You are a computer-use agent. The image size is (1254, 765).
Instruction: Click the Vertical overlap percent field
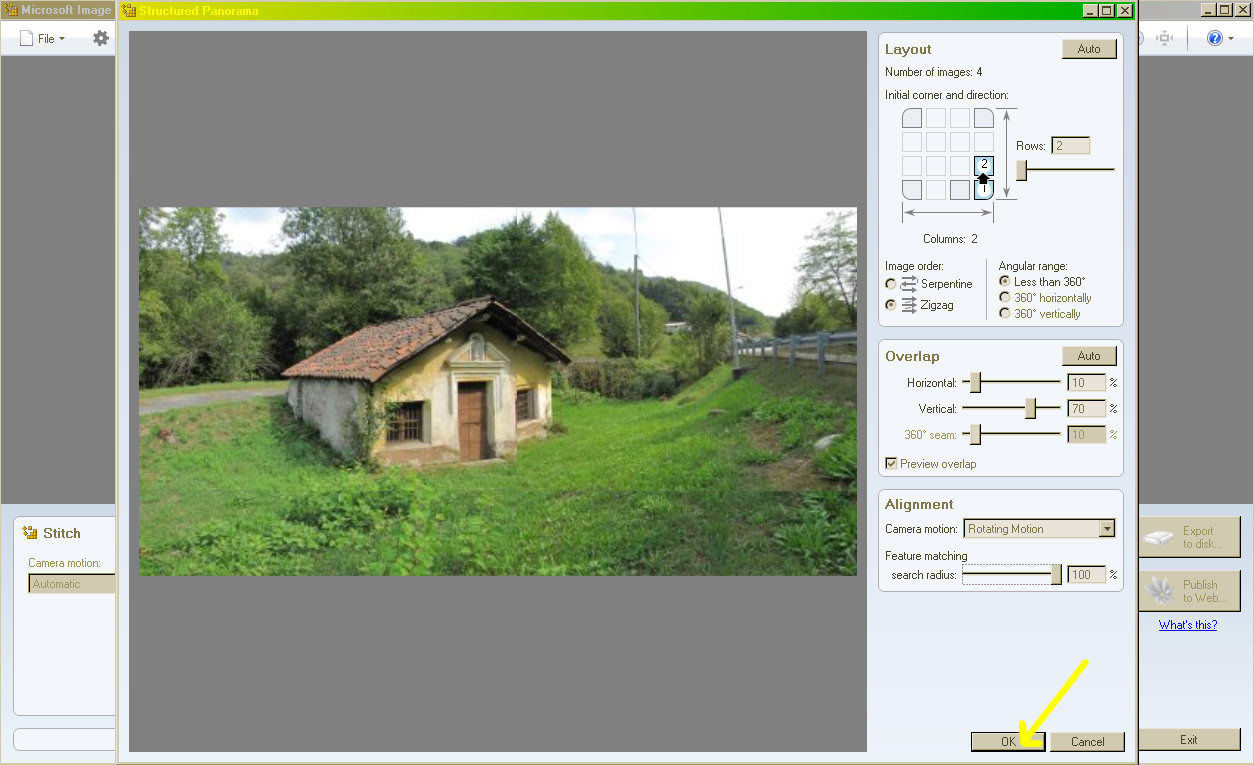1086,408
